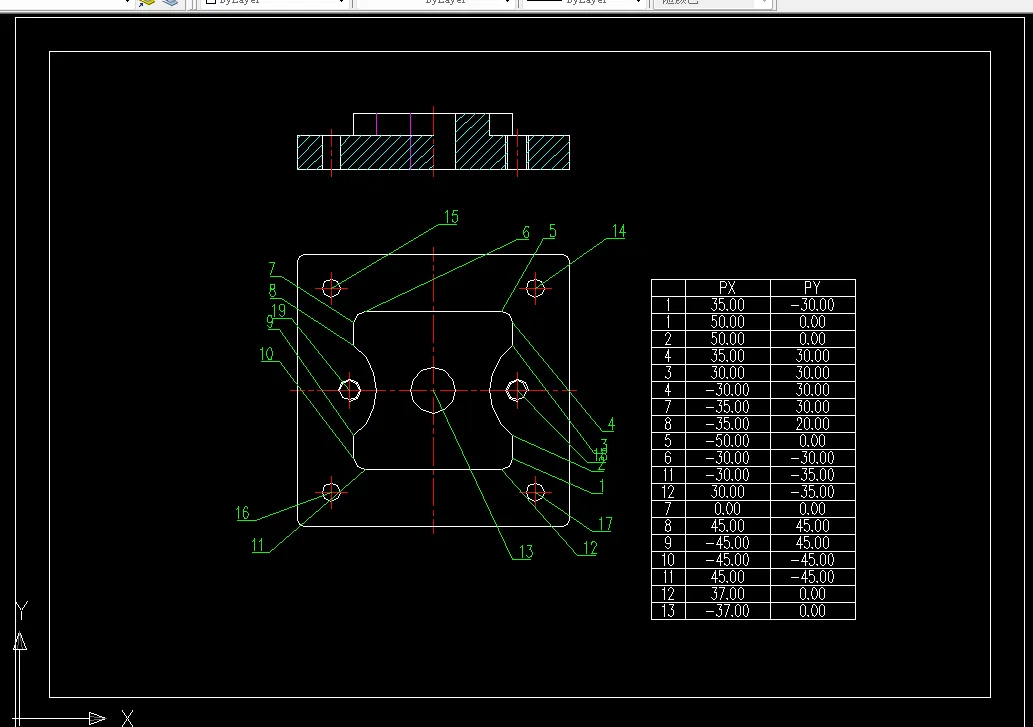Viewport: 1033px width, 727px height.
Task: Pick the green leader label 6 in drawing
Action: pyautogui.click(x=526, y=232)
